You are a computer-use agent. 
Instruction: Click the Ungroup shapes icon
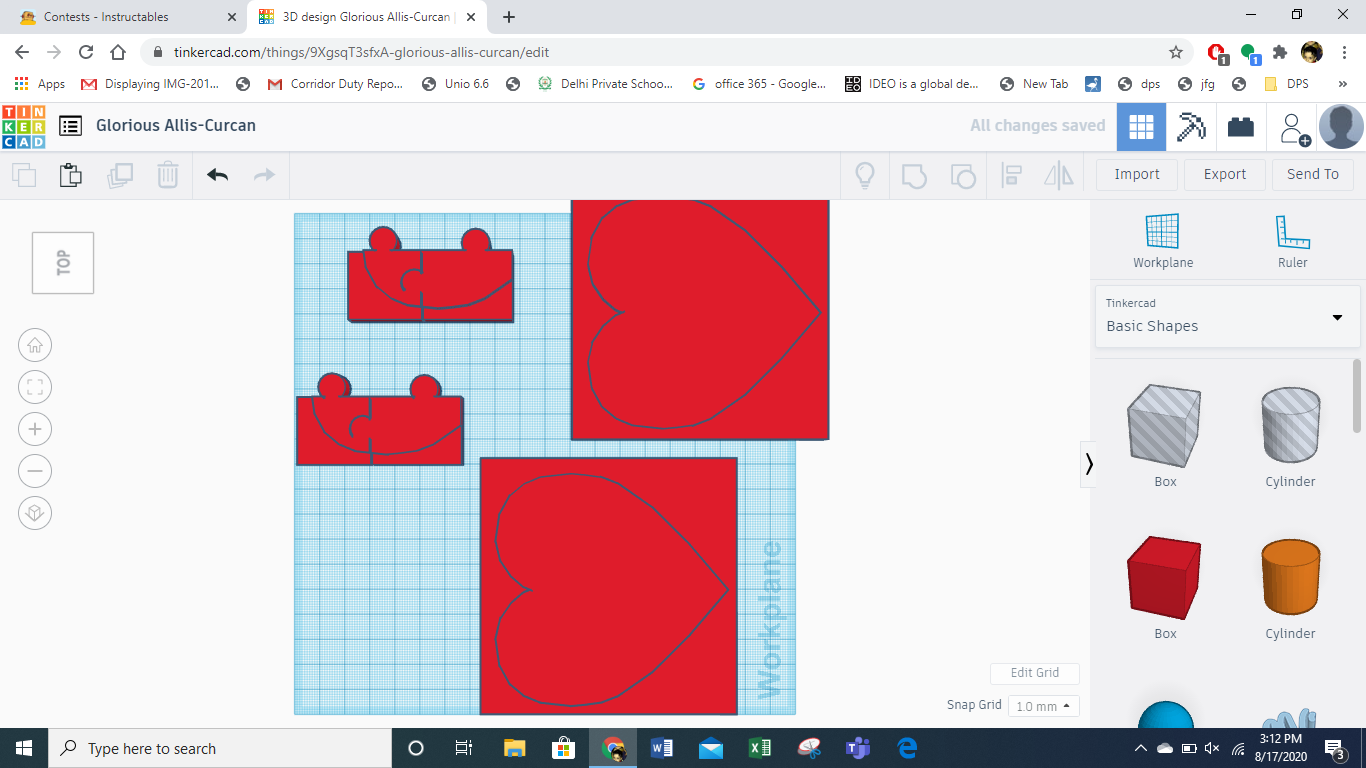[x=962, y=176]
